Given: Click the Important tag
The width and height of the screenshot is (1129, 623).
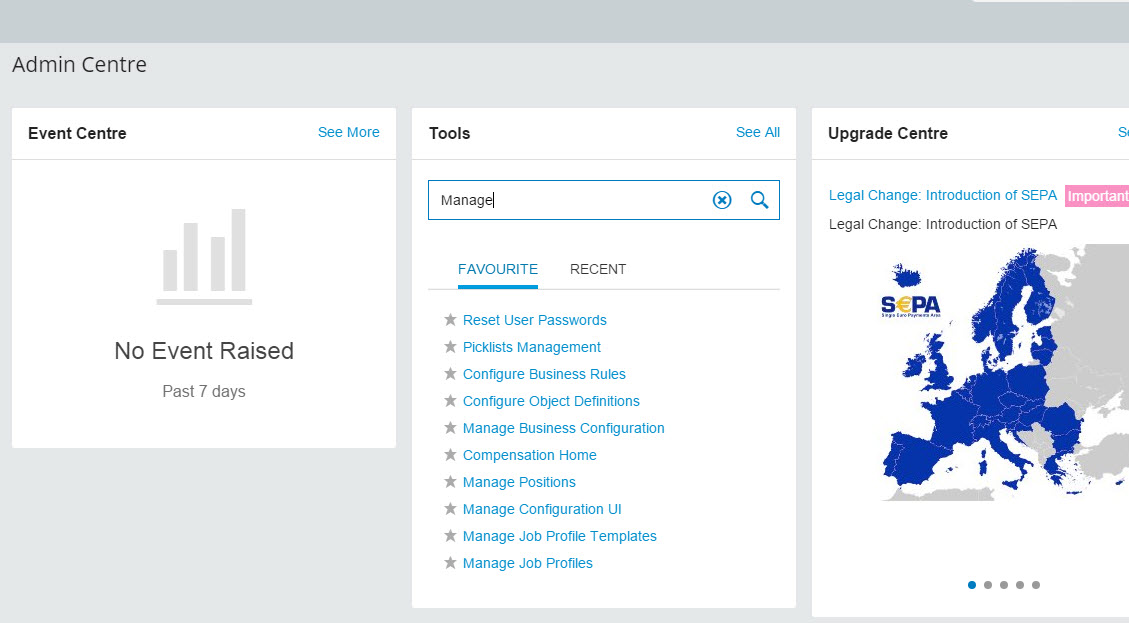Looking at the screenshot, I should (1097, 196).
